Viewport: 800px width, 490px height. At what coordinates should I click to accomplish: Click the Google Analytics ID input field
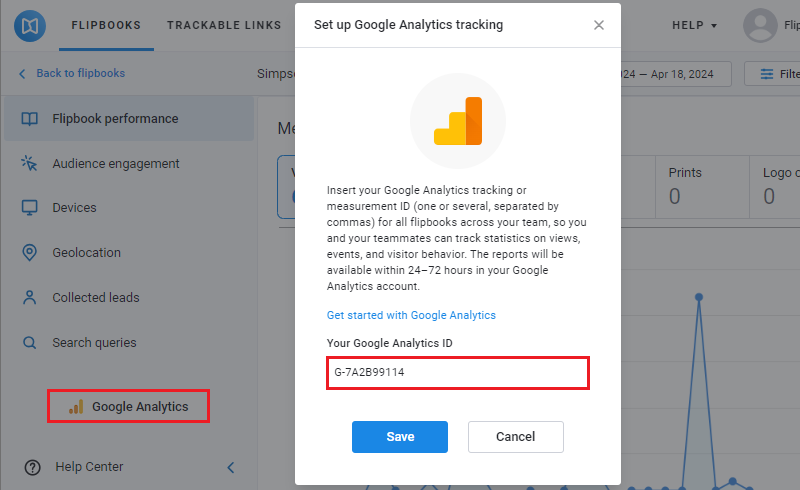458,373
